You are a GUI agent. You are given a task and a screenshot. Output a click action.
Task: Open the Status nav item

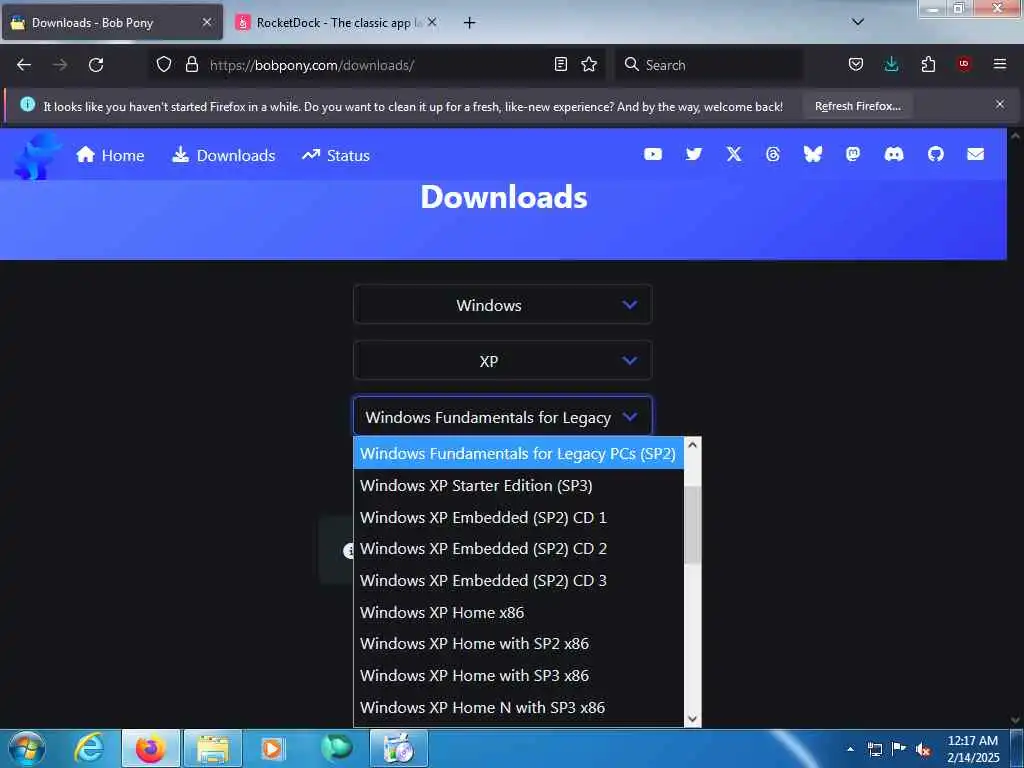point(336,155)
